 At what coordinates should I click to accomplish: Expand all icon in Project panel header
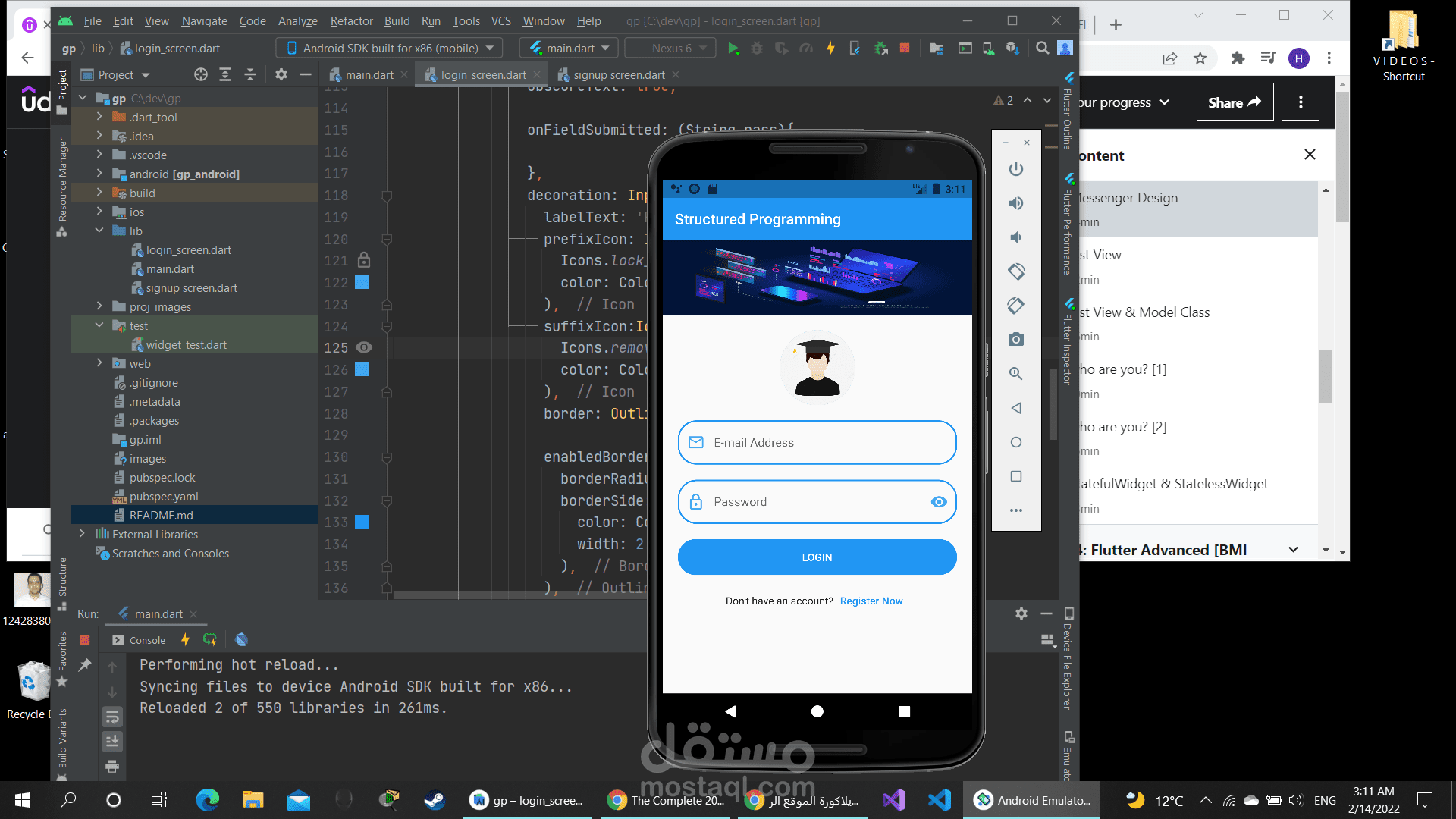(x=225, y=74)
